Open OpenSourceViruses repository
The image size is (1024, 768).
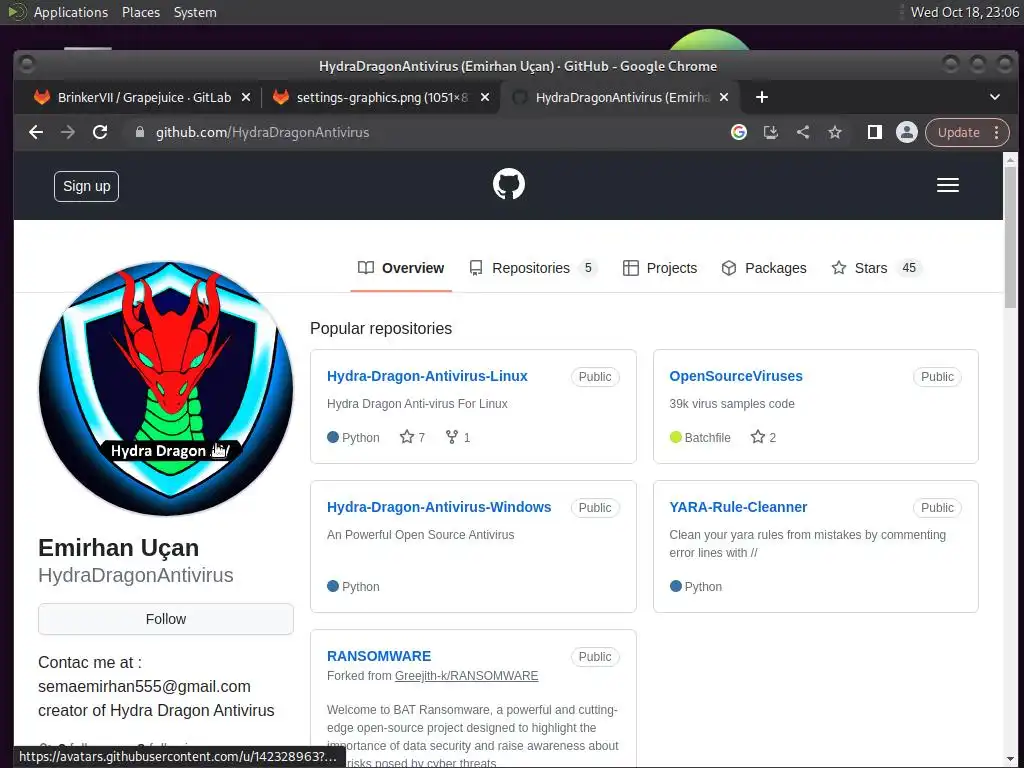pyautogui.click(x=736, y=376)
